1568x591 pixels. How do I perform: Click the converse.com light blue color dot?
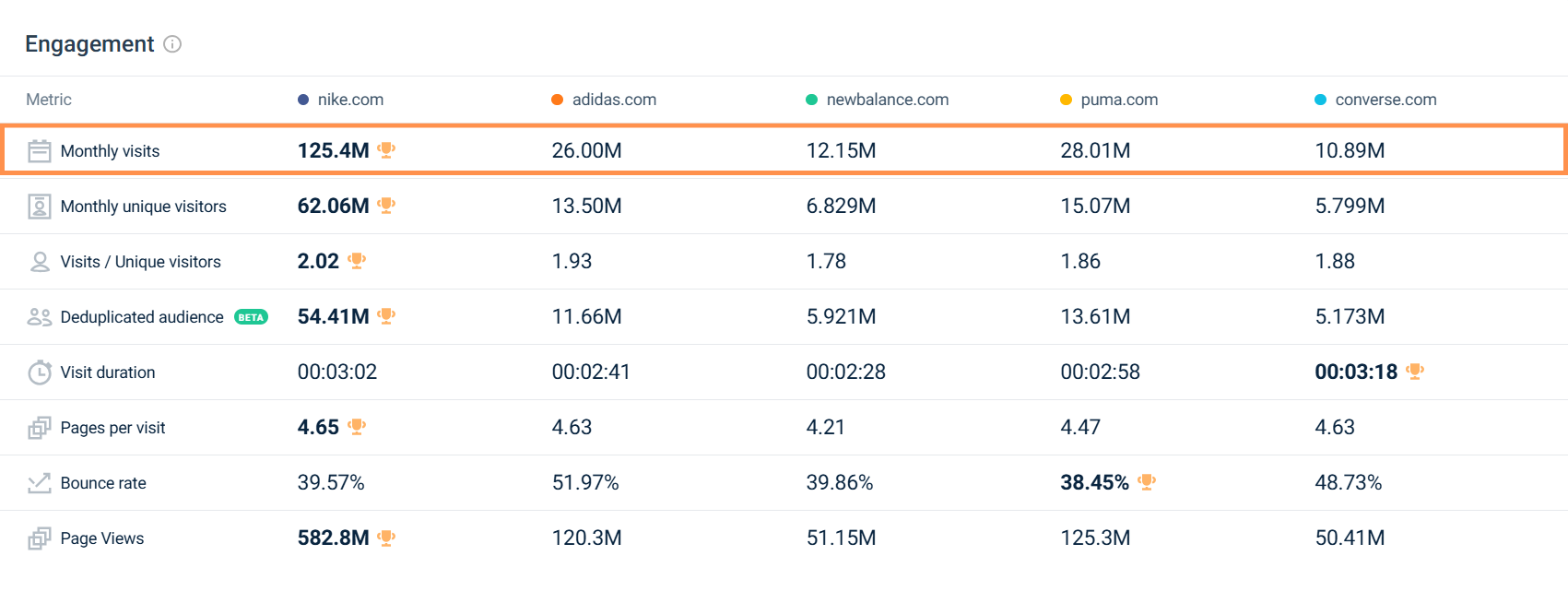coord(1321,100)
